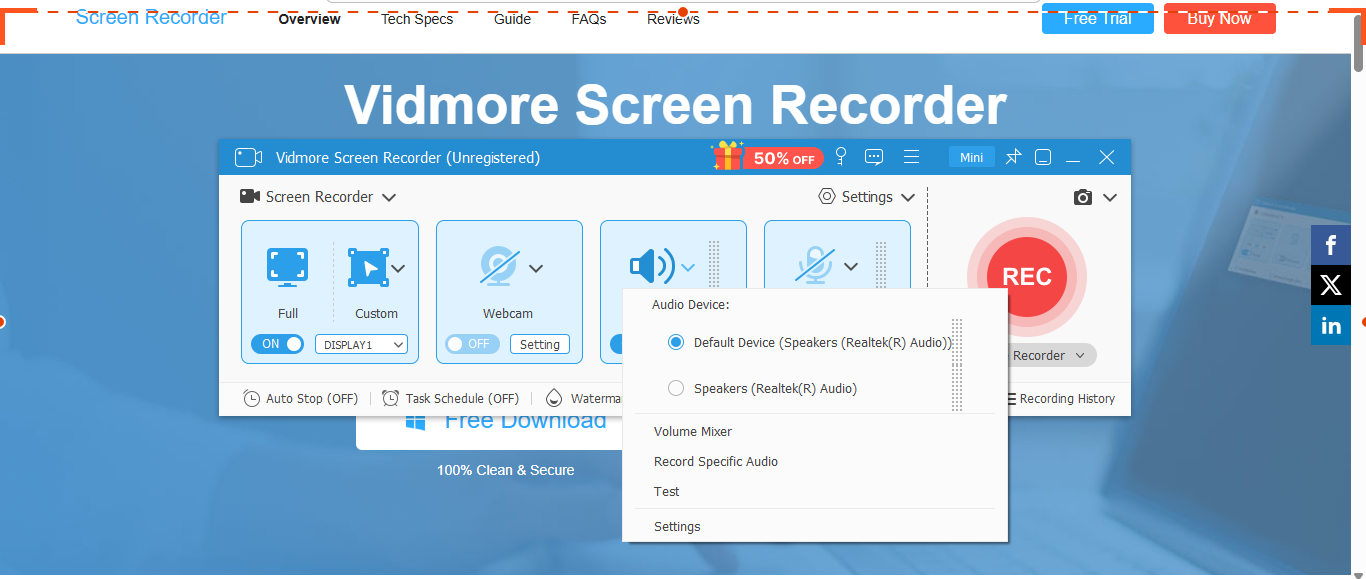1366x579 pixels.
Task: Open the Guide tab
Action: tap(512, 19)
